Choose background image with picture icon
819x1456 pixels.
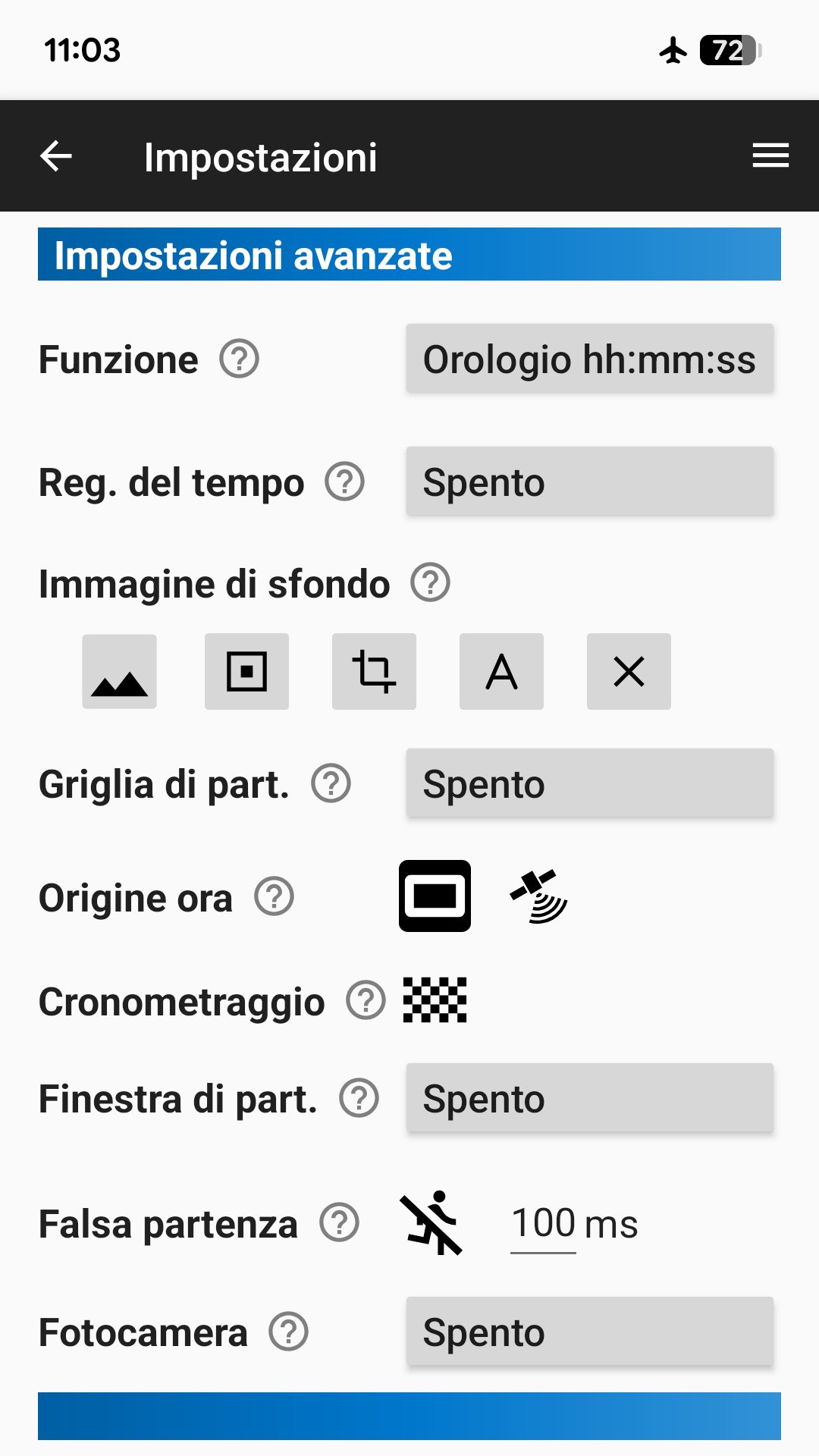click(119, 672)
